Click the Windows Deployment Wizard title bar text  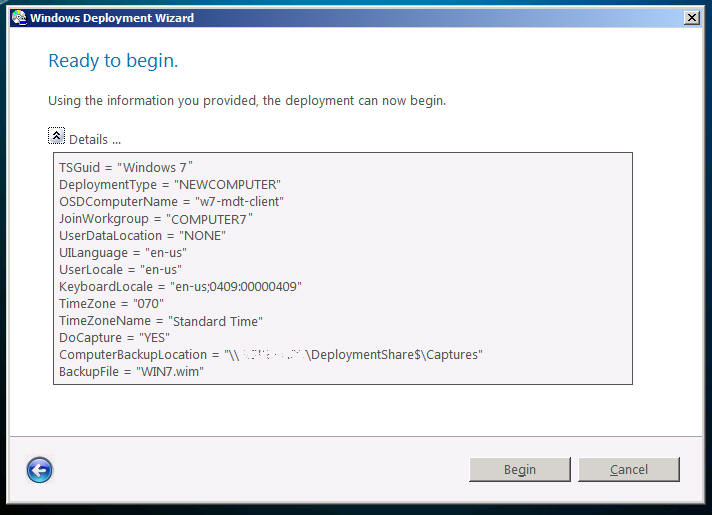(x=112, y=18)
